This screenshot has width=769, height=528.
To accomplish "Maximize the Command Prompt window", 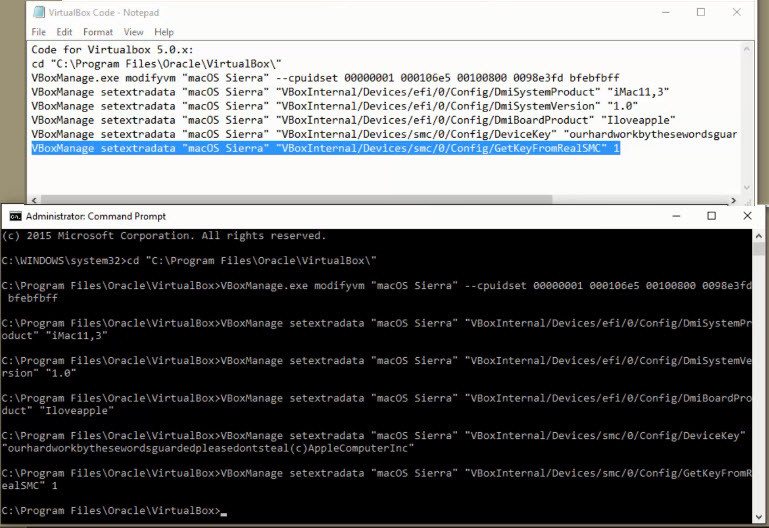I will (712, 216).
